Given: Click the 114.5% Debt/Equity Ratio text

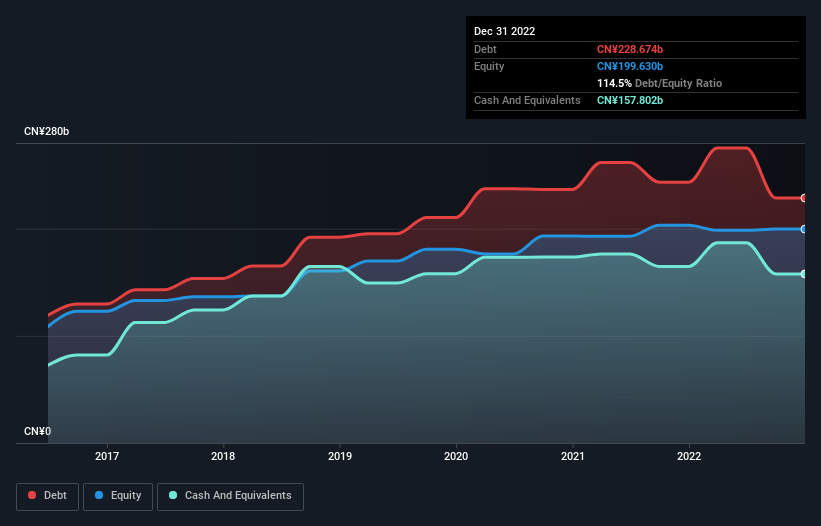Looking at the screenshot, I should click(659, 83).
